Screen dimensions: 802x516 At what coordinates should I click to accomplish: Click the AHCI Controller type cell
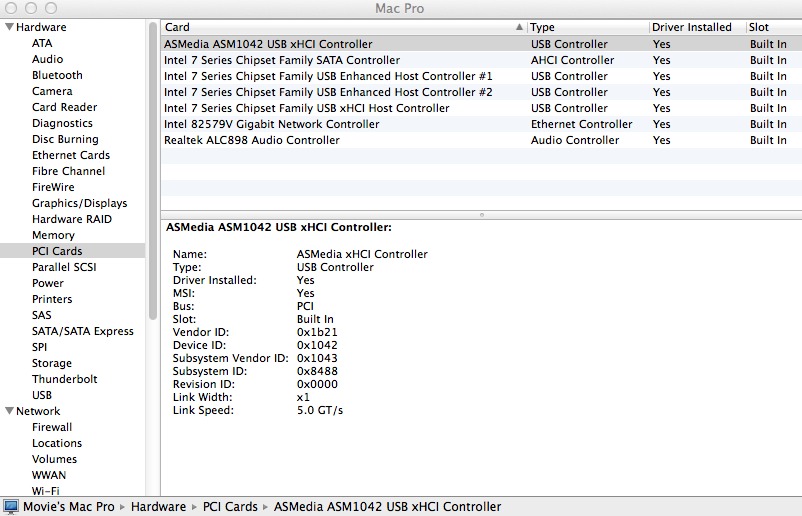(x=572, y=60)
